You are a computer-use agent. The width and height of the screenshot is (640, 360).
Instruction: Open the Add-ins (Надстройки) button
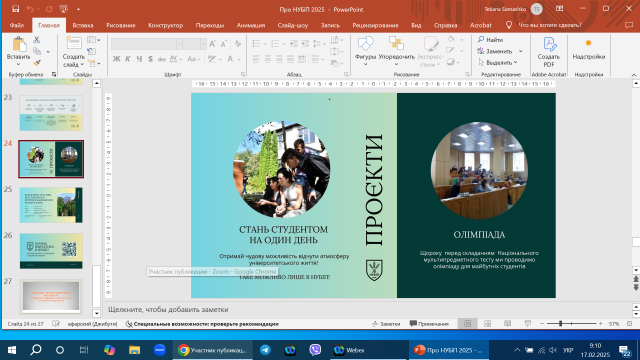[x=589, y=49]
